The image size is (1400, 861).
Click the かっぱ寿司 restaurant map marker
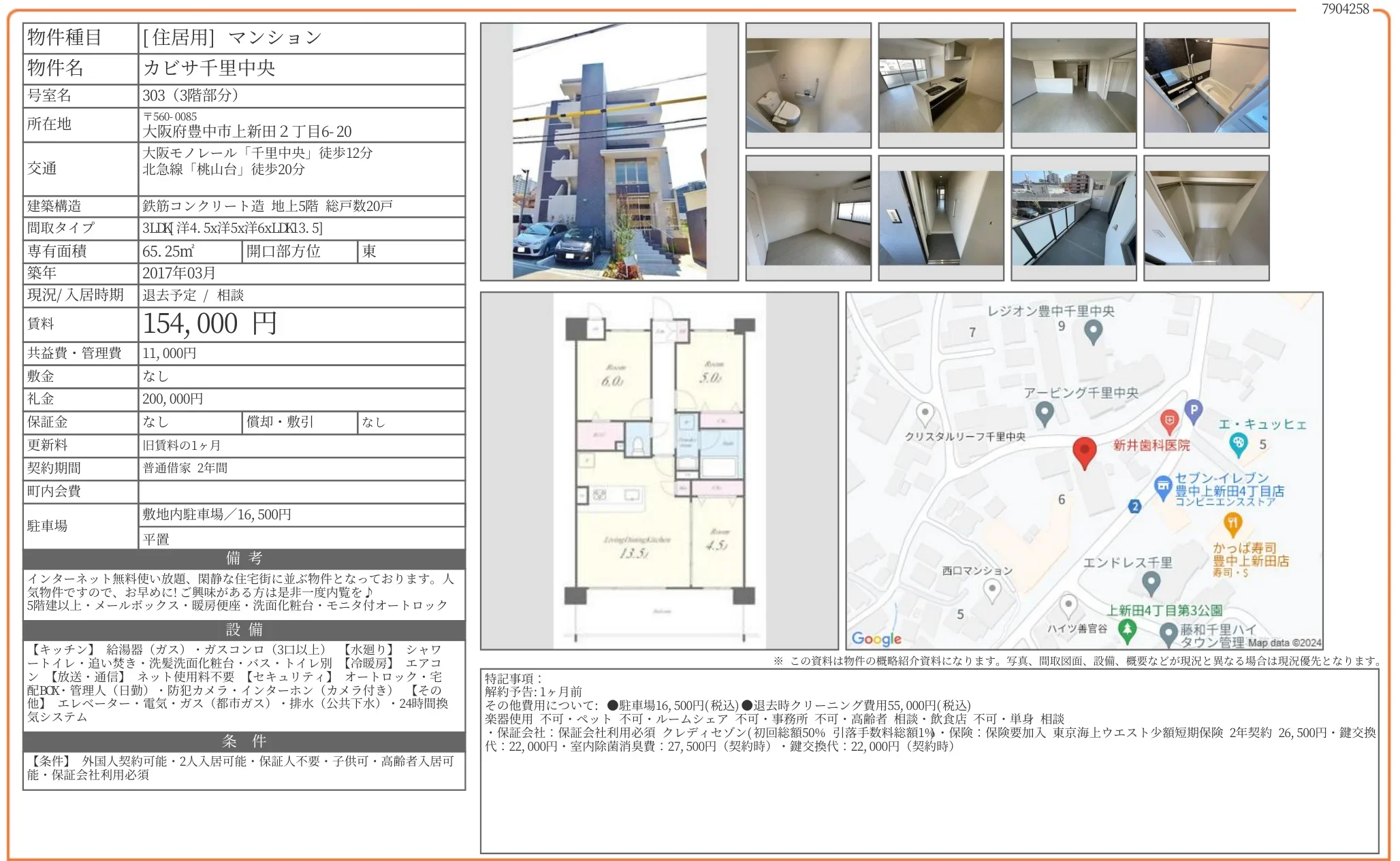point(1232,524)
